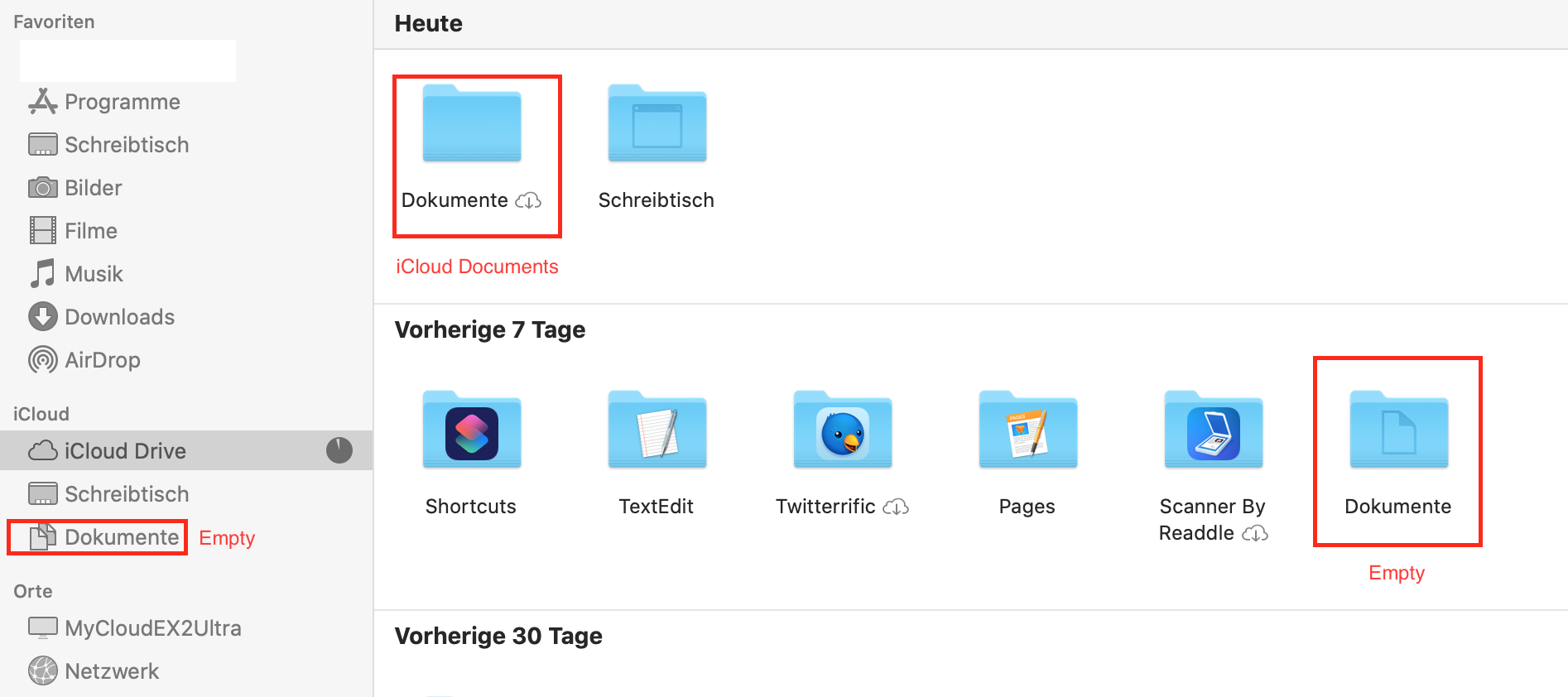Open Downloads in the sidebar
Image resolution: width=1568 pixels, height=697 pixels.
(101, 317)
